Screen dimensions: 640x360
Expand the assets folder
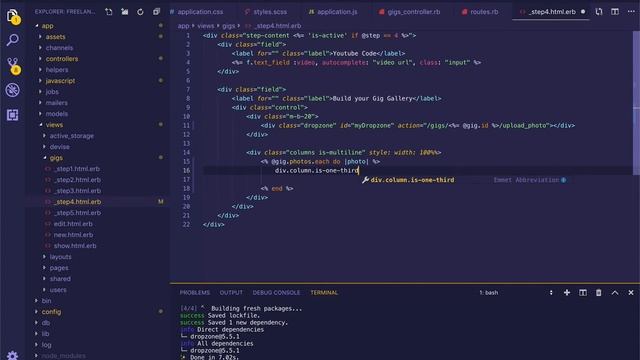[56, 37]
